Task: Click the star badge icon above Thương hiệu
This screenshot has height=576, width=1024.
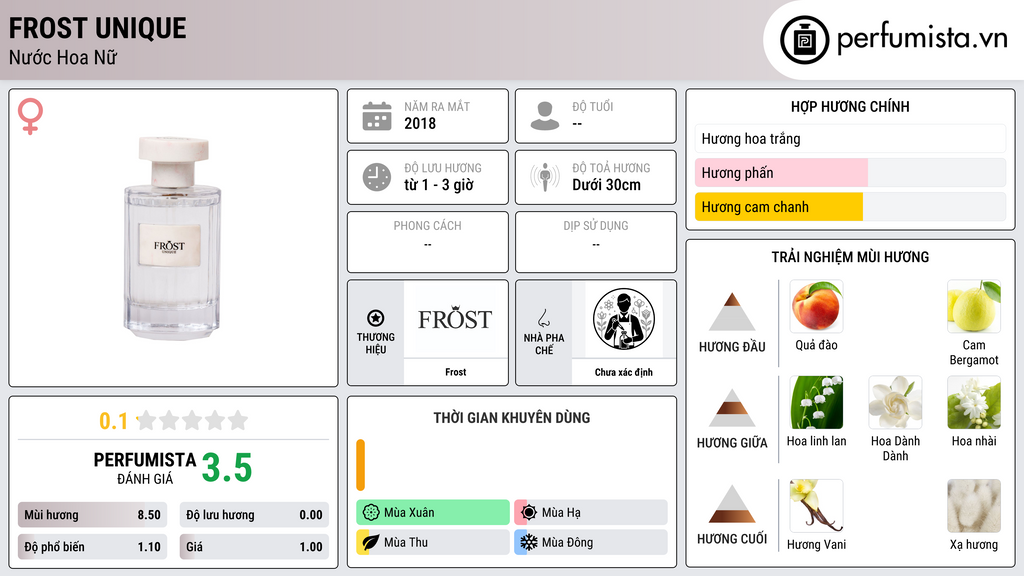Action: click(376, 318)
